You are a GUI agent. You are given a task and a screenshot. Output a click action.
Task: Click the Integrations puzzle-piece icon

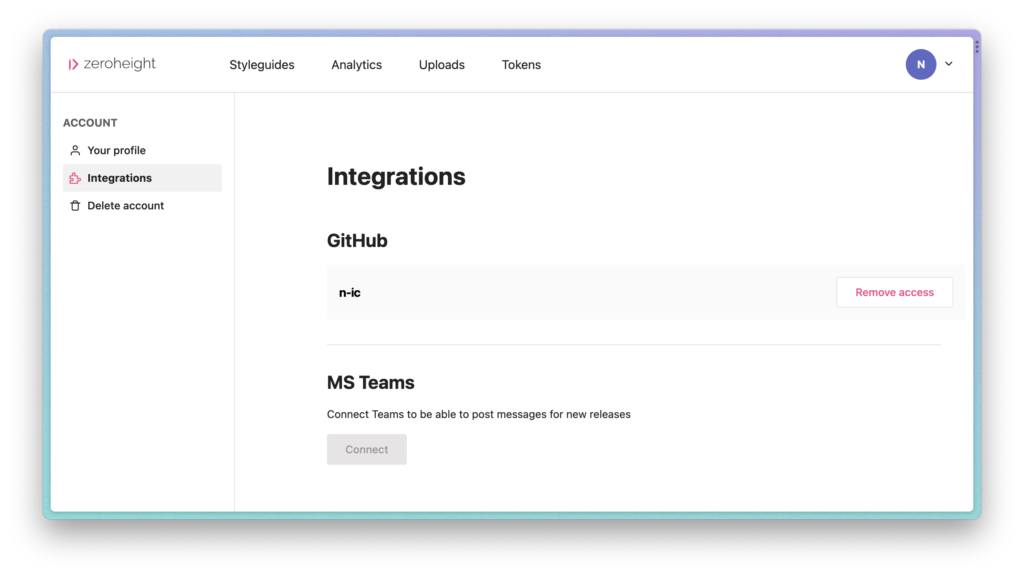click(75, 178)
